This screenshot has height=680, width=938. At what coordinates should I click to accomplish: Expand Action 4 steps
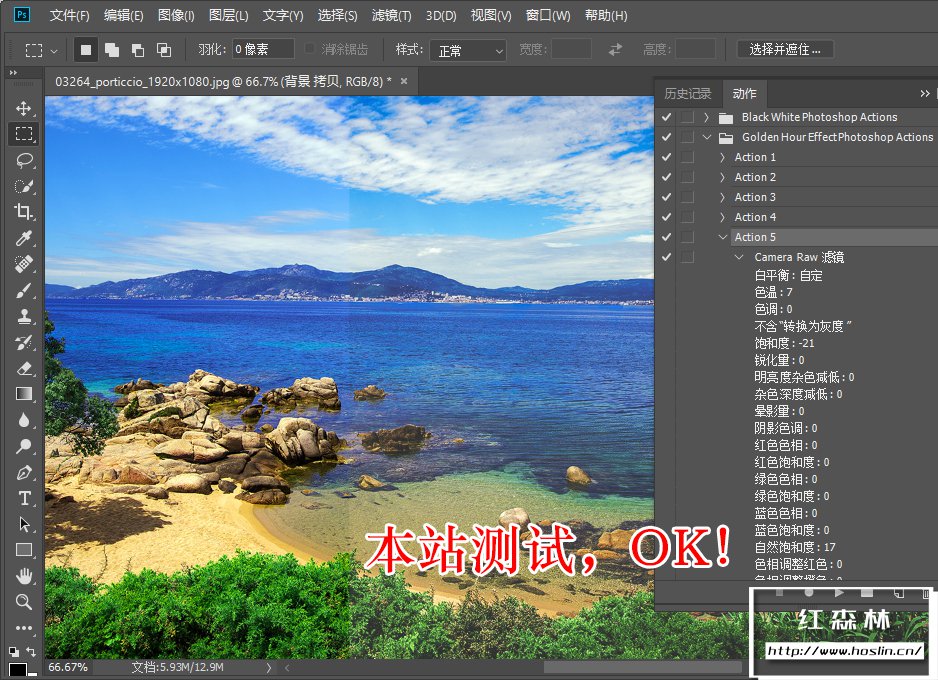722,217
